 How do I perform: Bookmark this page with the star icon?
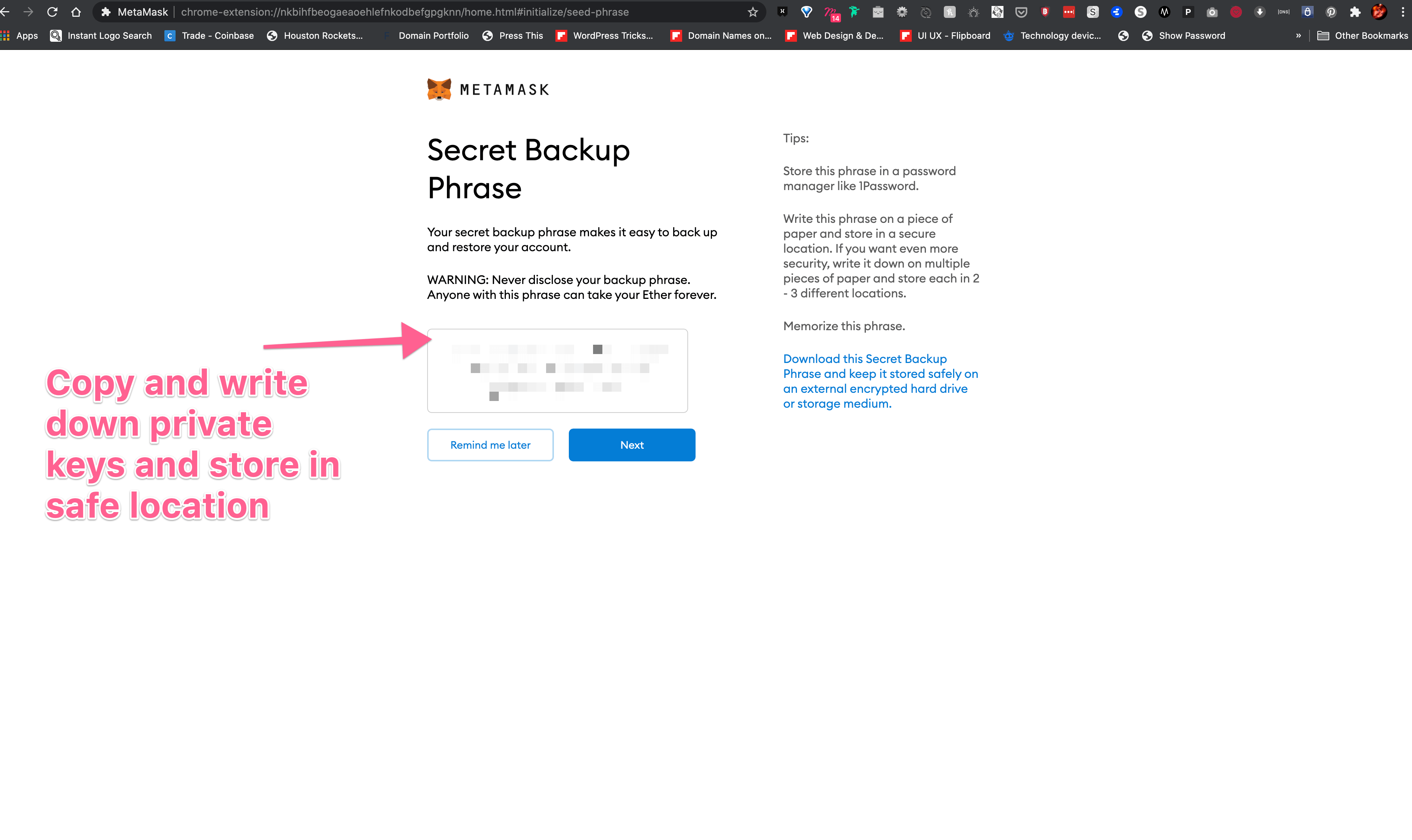[753, 12]
